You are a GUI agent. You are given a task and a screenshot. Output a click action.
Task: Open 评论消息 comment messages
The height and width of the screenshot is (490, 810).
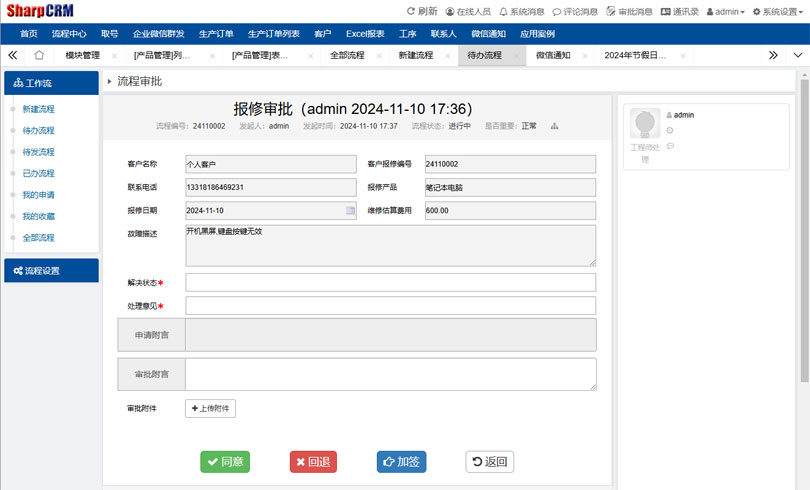575,11
